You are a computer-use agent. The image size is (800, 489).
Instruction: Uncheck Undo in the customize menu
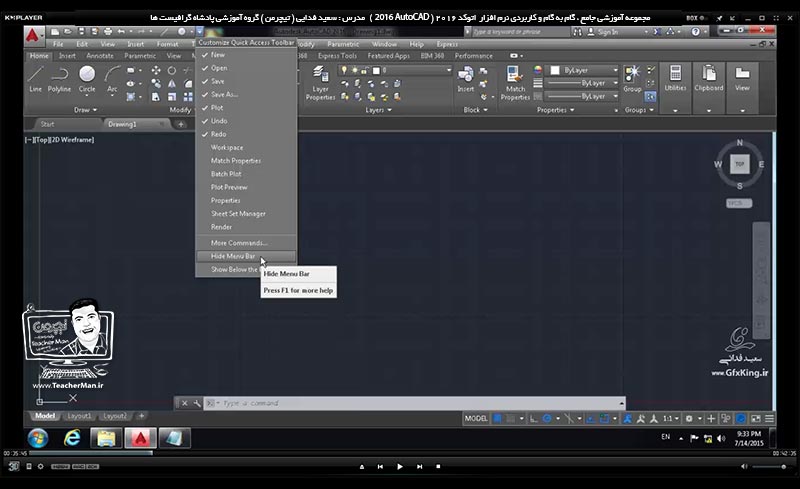pyautogui.click(x=246, y=121)
